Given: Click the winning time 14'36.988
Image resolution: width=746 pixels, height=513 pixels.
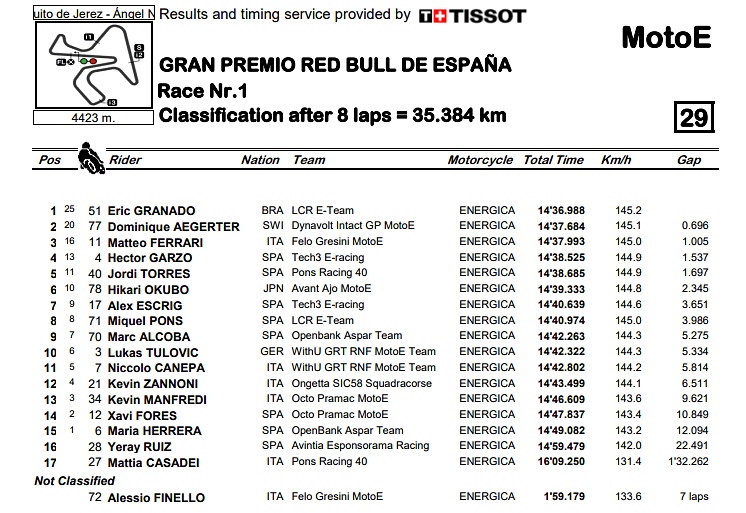Looking at the screenshot, I should [560, 211].
